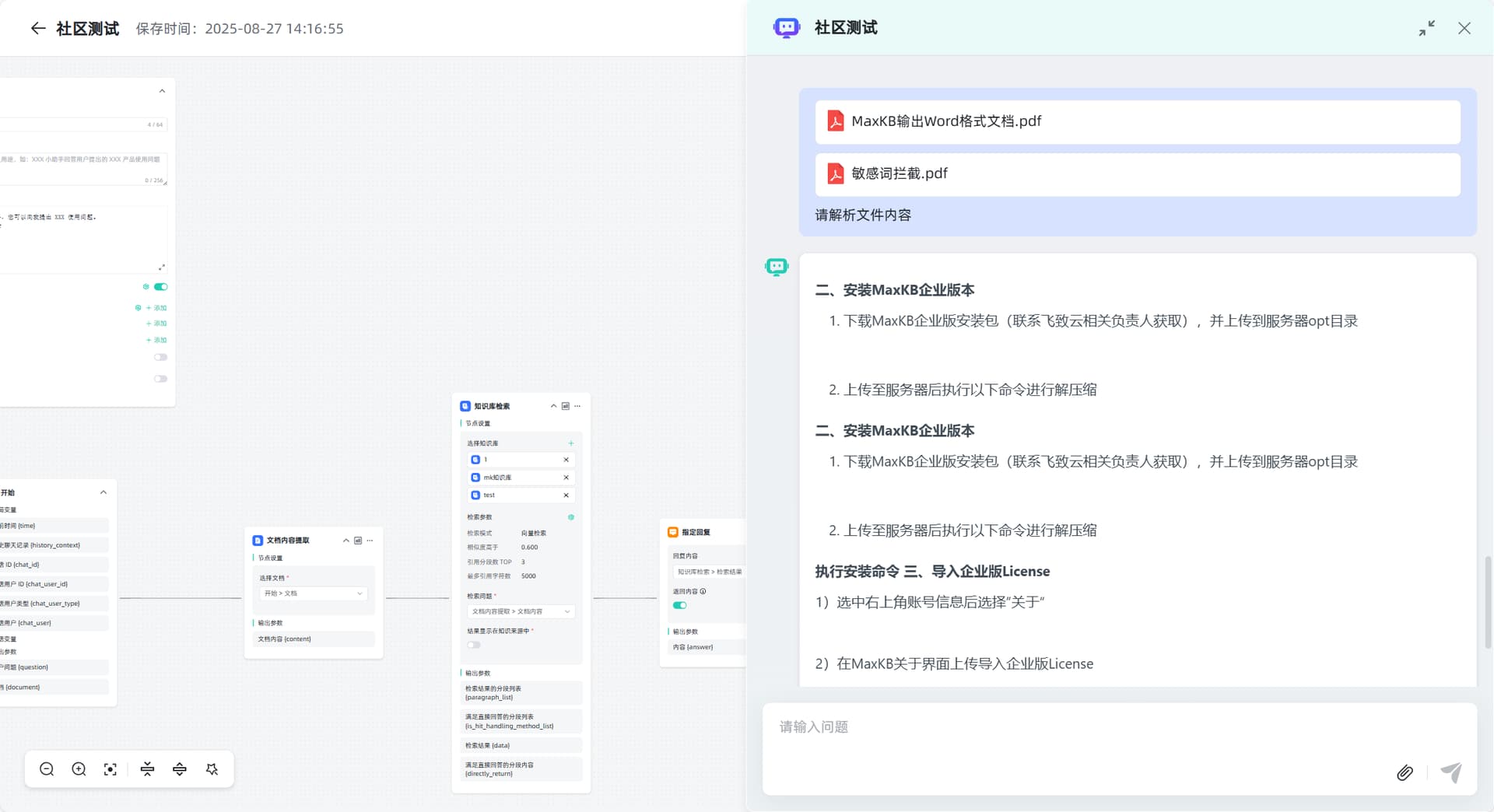Viewport: 1494px width, 812px height.
Task: Click the 请输入问题 chat input field
Action: click(x=1119, y=727)
